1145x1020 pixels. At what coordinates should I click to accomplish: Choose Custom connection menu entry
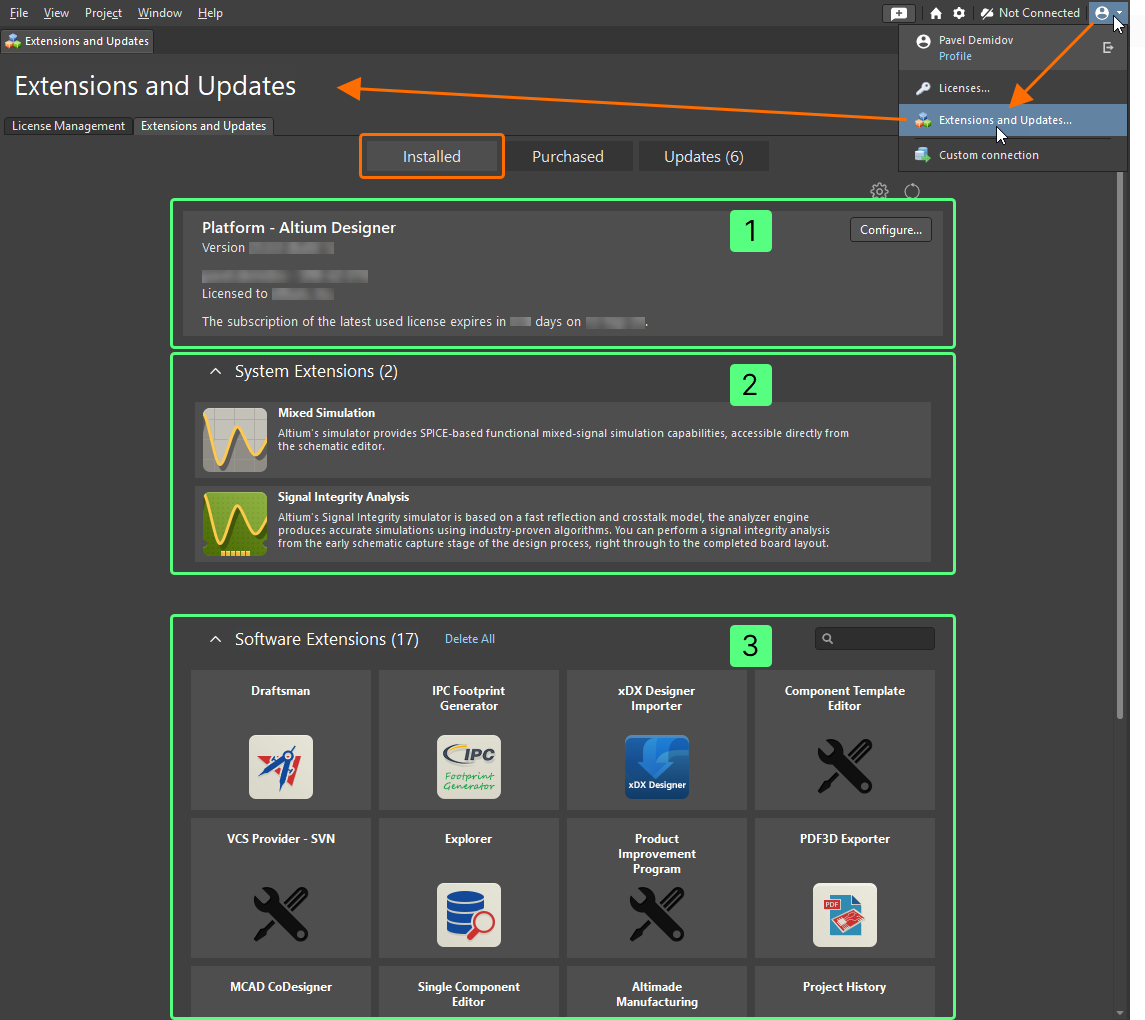pyautogui.click(x=1013, y=155)
